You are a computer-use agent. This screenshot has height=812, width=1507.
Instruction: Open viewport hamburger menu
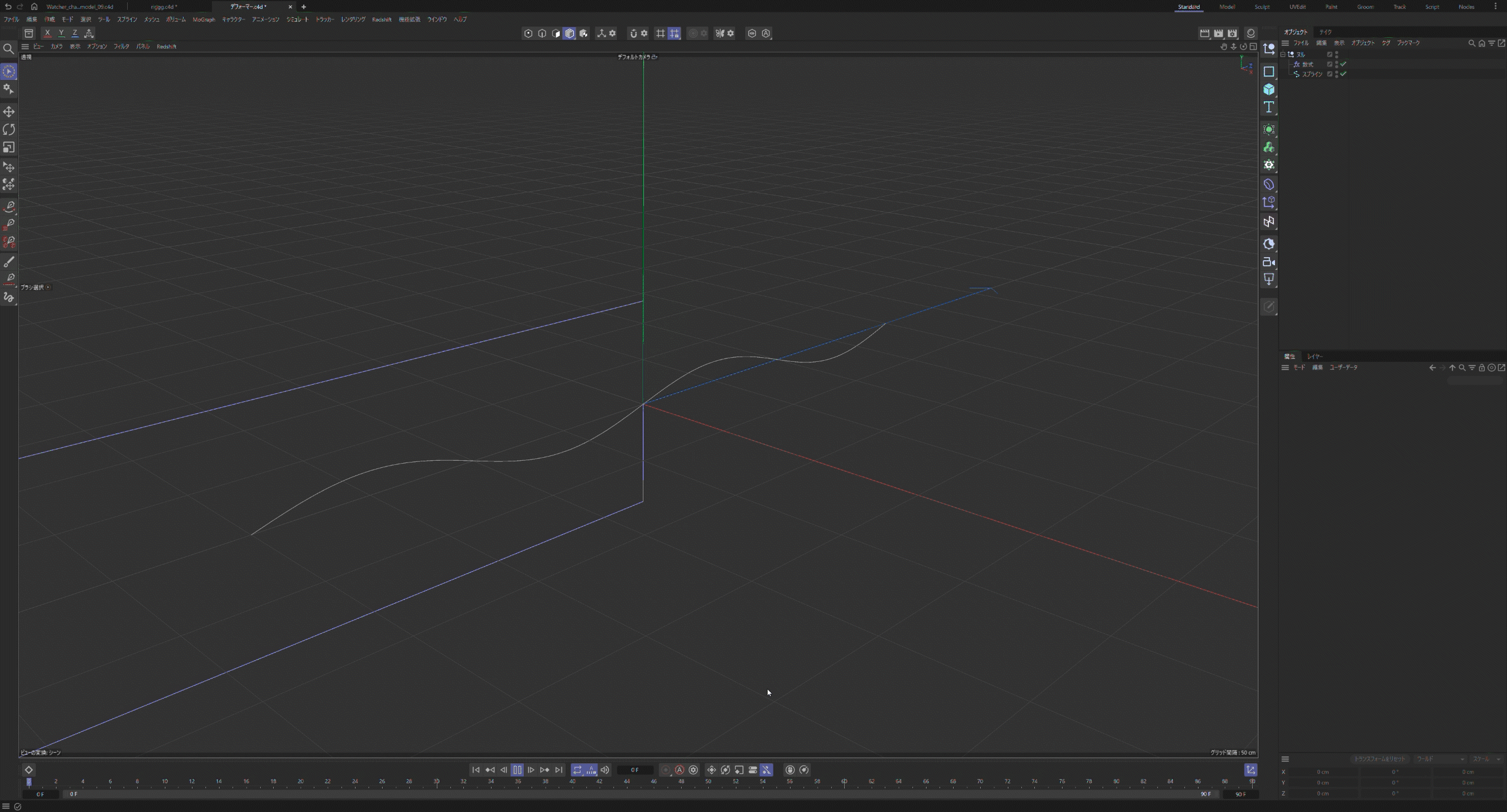pos(25,46)
